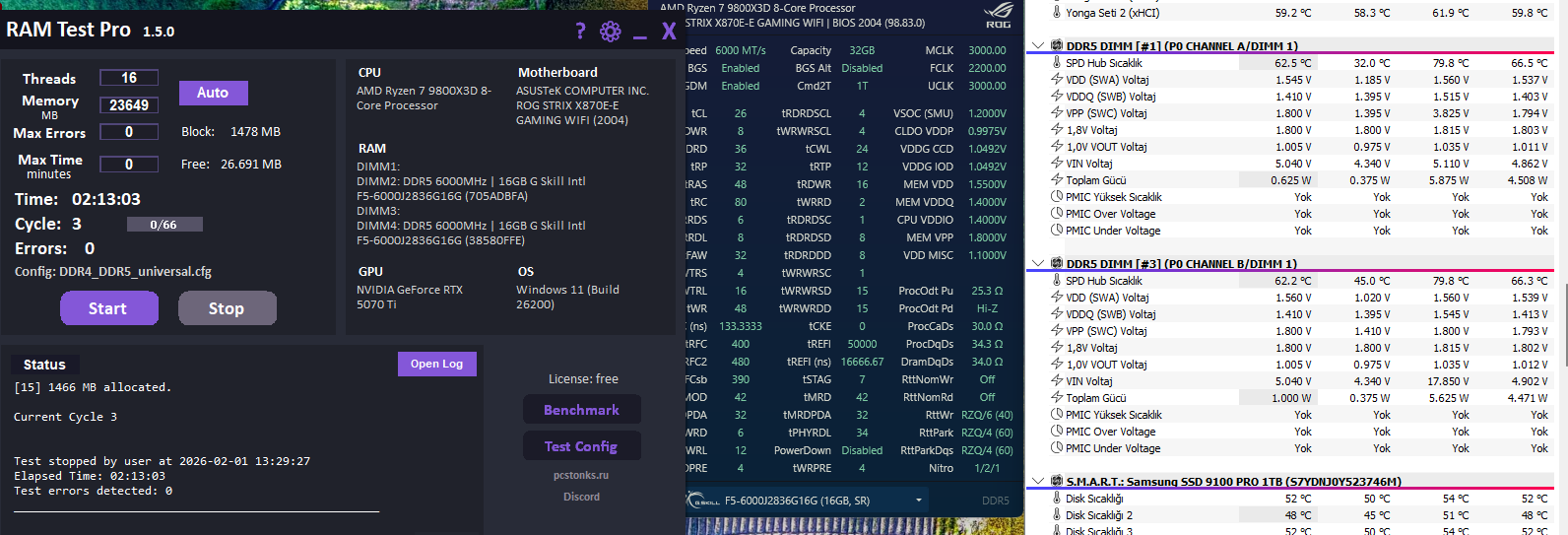
Task: Click the Auto memory button
Action: 213,93
